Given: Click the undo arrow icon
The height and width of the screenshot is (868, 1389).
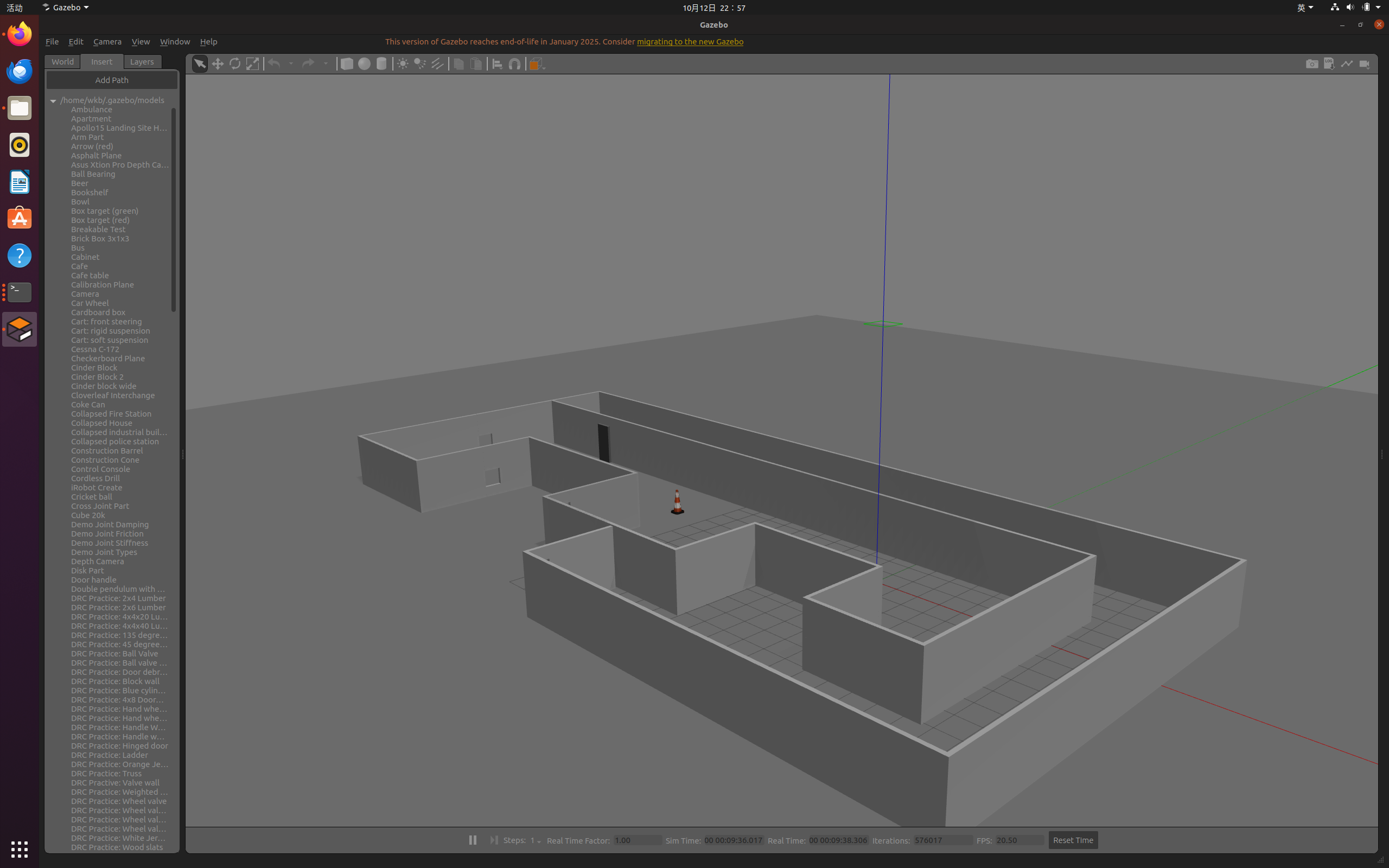Looking at the screenshot, I should click(275, 63).
